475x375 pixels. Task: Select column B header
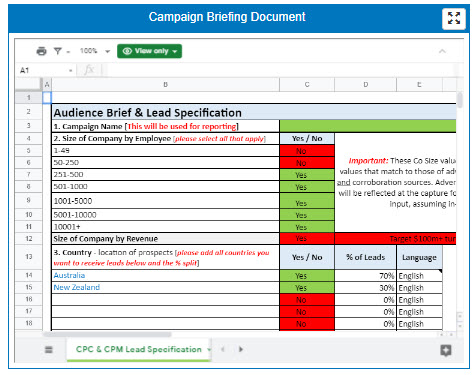click(x=165, y=85)
